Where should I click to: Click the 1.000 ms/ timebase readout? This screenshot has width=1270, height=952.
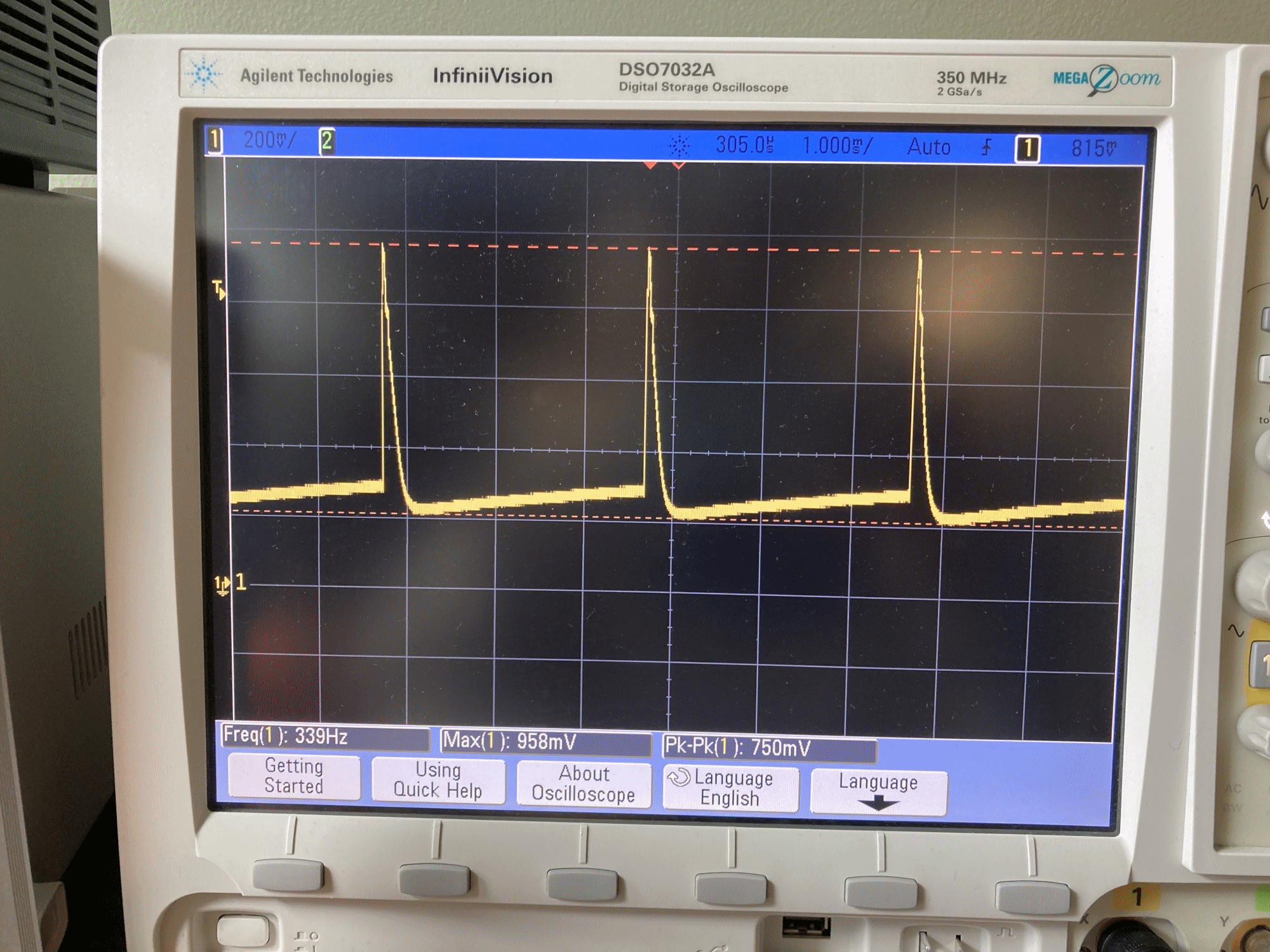838,146
